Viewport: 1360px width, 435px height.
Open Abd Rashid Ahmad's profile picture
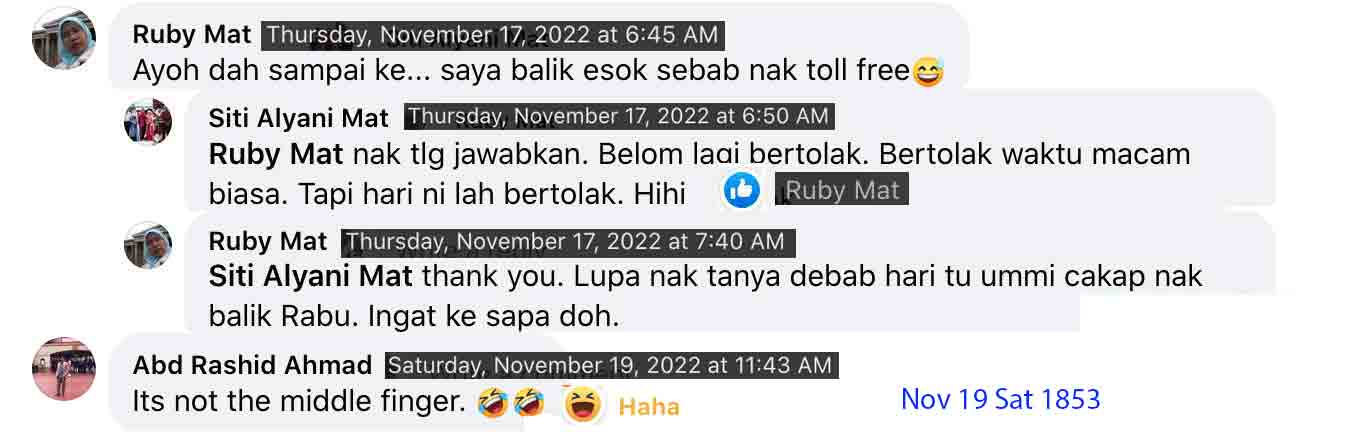click(64, 369)
